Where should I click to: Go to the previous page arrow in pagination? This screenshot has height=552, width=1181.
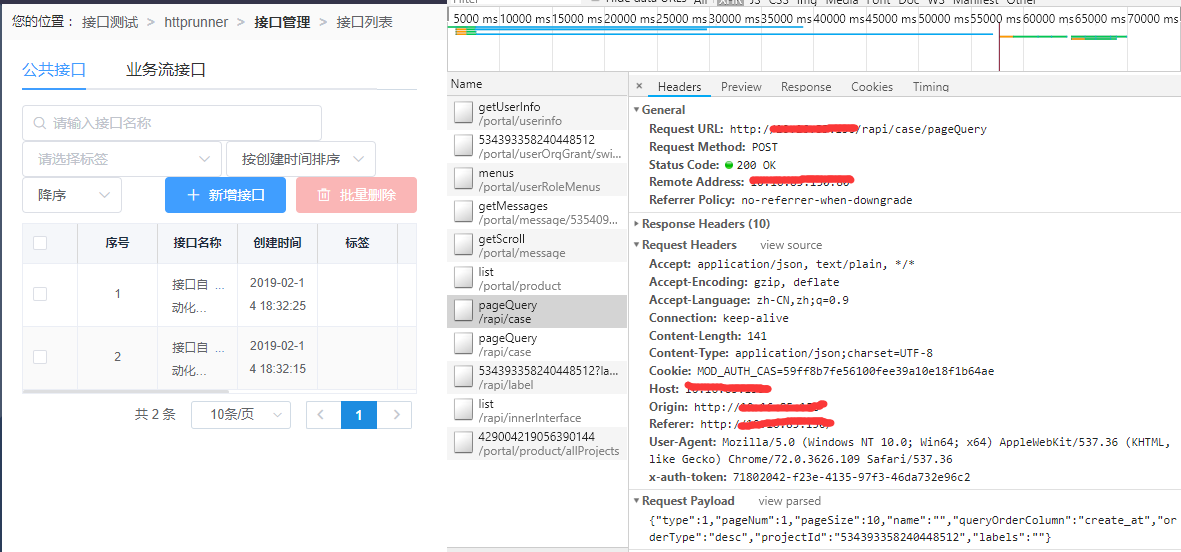322,415
